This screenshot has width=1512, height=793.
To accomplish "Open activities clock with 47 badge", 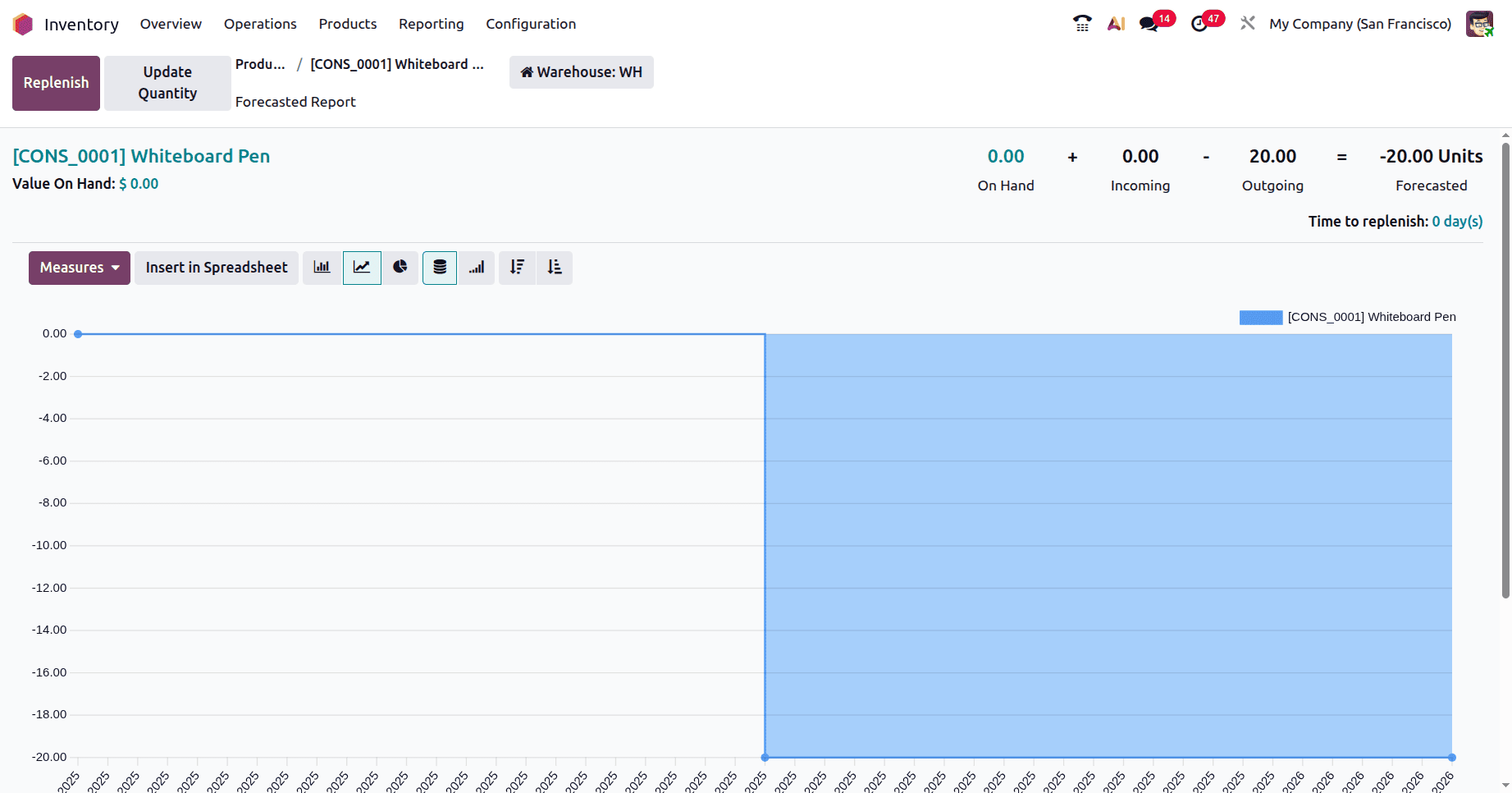I will click(1199, 24).
